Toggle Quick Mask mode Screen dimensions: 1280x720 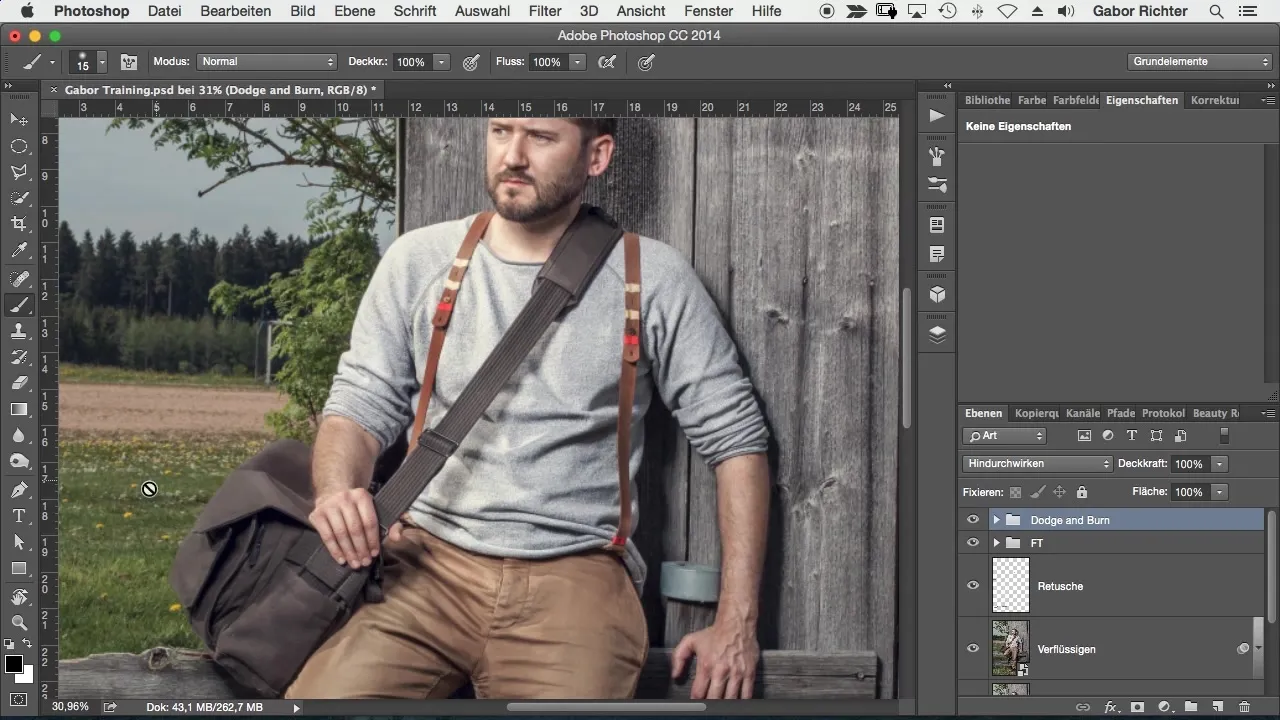click(19, 699)
